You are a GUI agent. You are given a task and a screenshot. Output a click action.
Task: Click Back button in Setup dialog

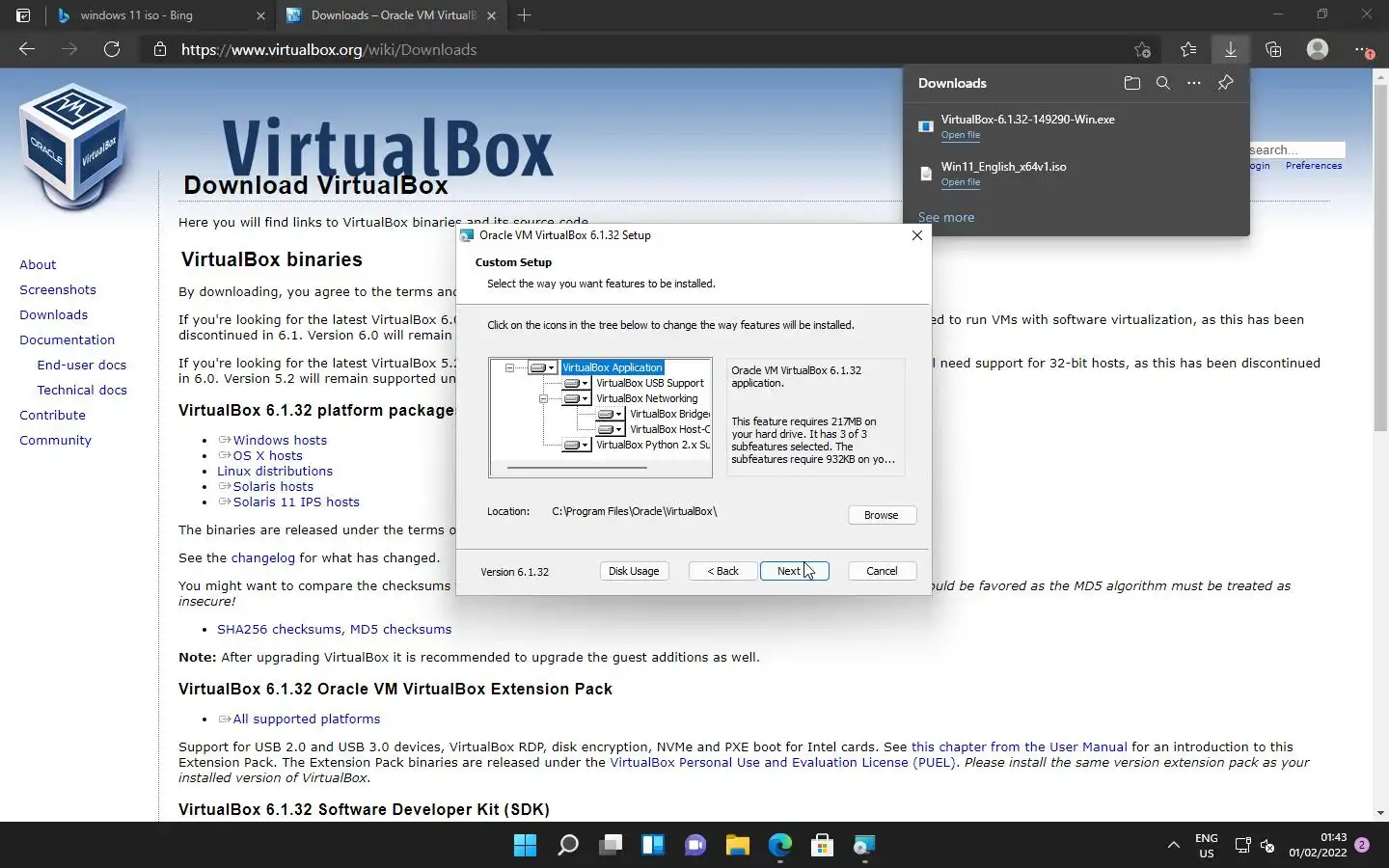tap(722, 571)
